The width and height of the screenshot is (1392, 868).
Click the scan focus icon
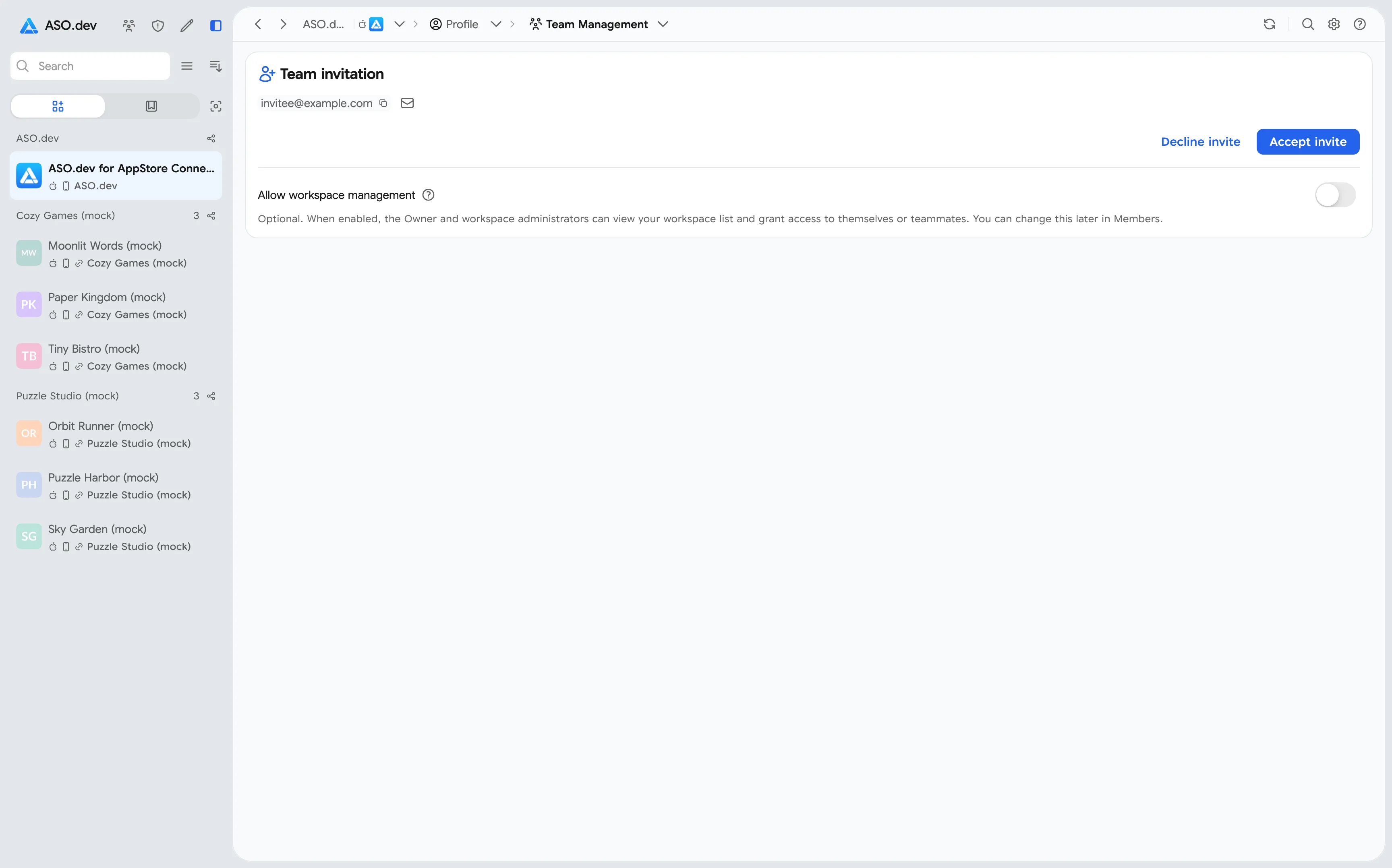tap(216, 106)
